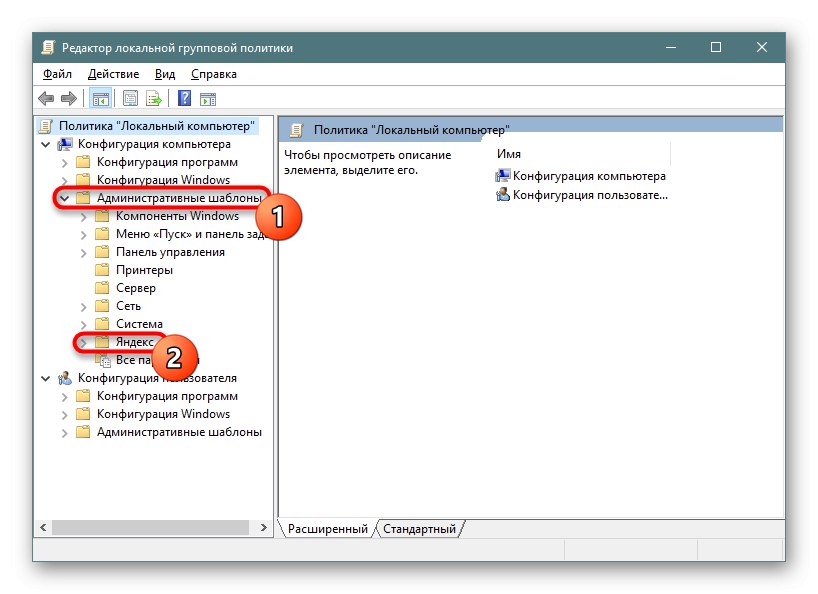
Task: Click the folder icon next to Яндекс
Action: [102, 342]
